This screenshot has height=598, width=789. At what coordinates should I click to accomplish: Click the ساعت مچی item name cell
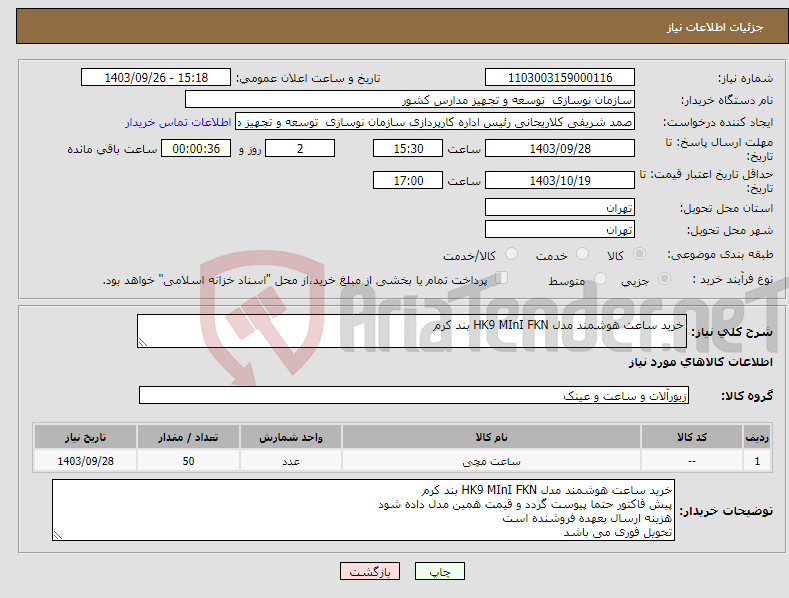491,461
